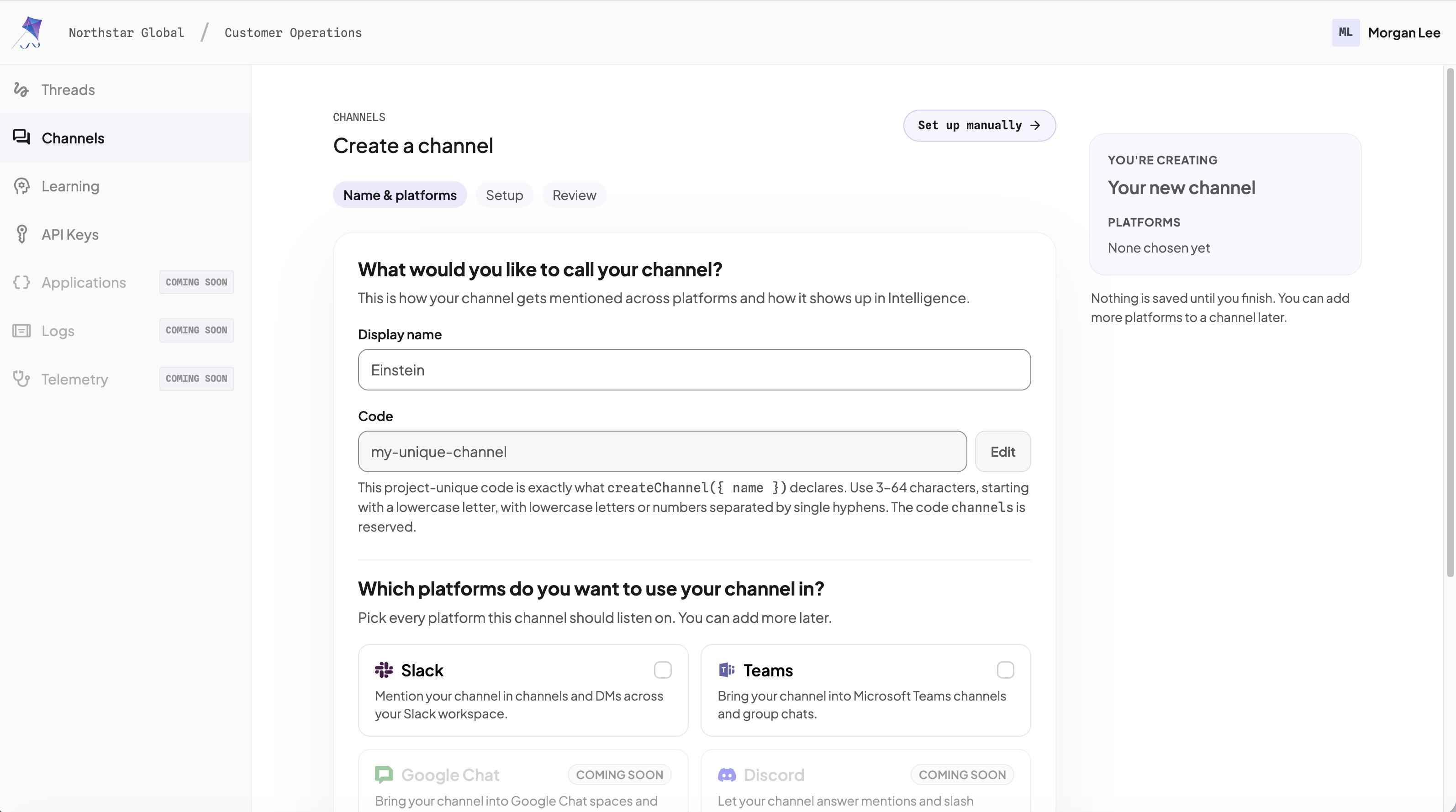Image resolution: width=1456 pixels, height=812 pixels.
Task: Click the Microsoft Teams logo icon
Action: (x=727, y=670)
